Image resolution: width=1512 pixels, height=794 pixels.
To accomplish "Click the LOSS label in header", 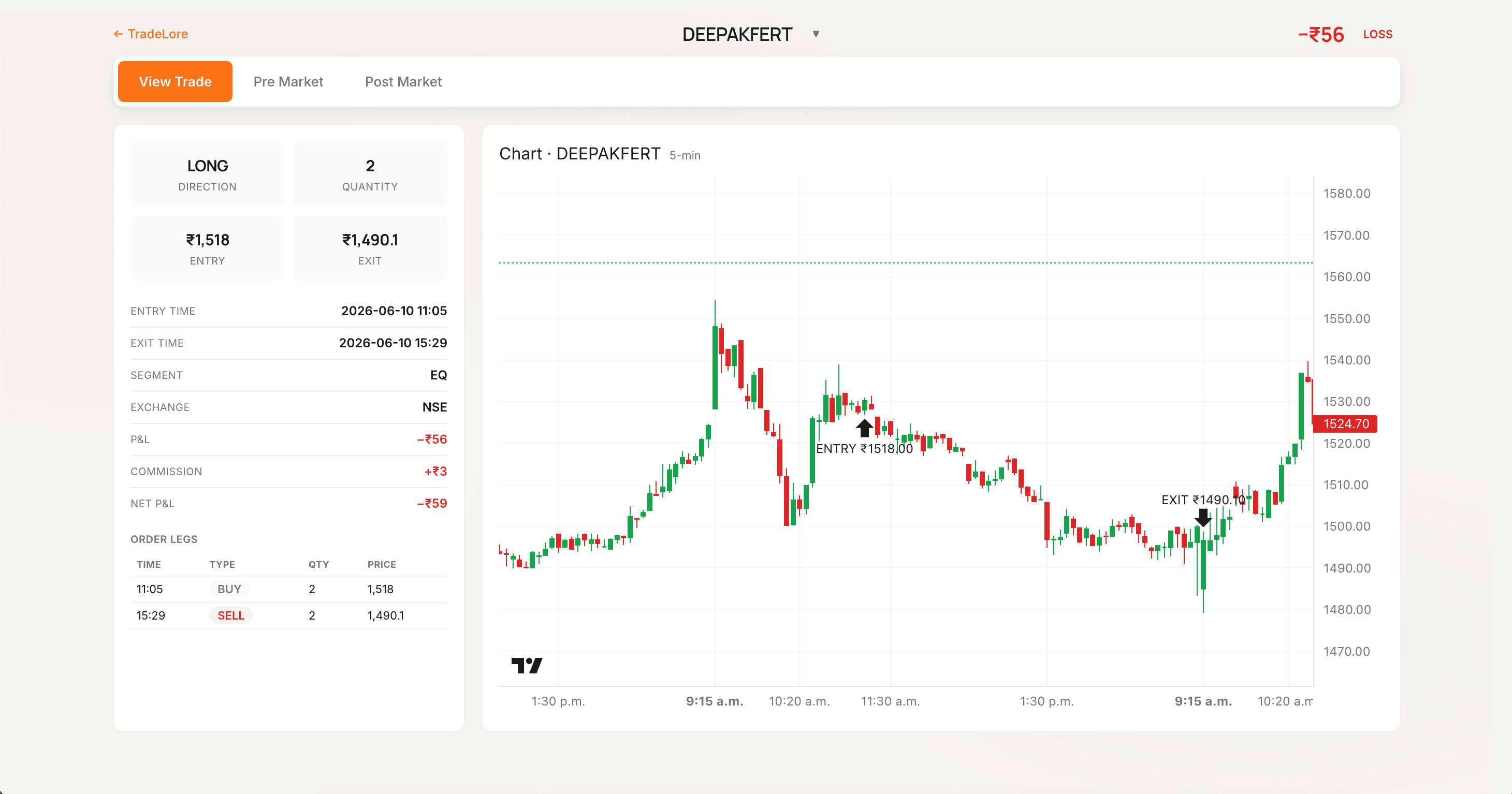I will tap(1377, 35).
